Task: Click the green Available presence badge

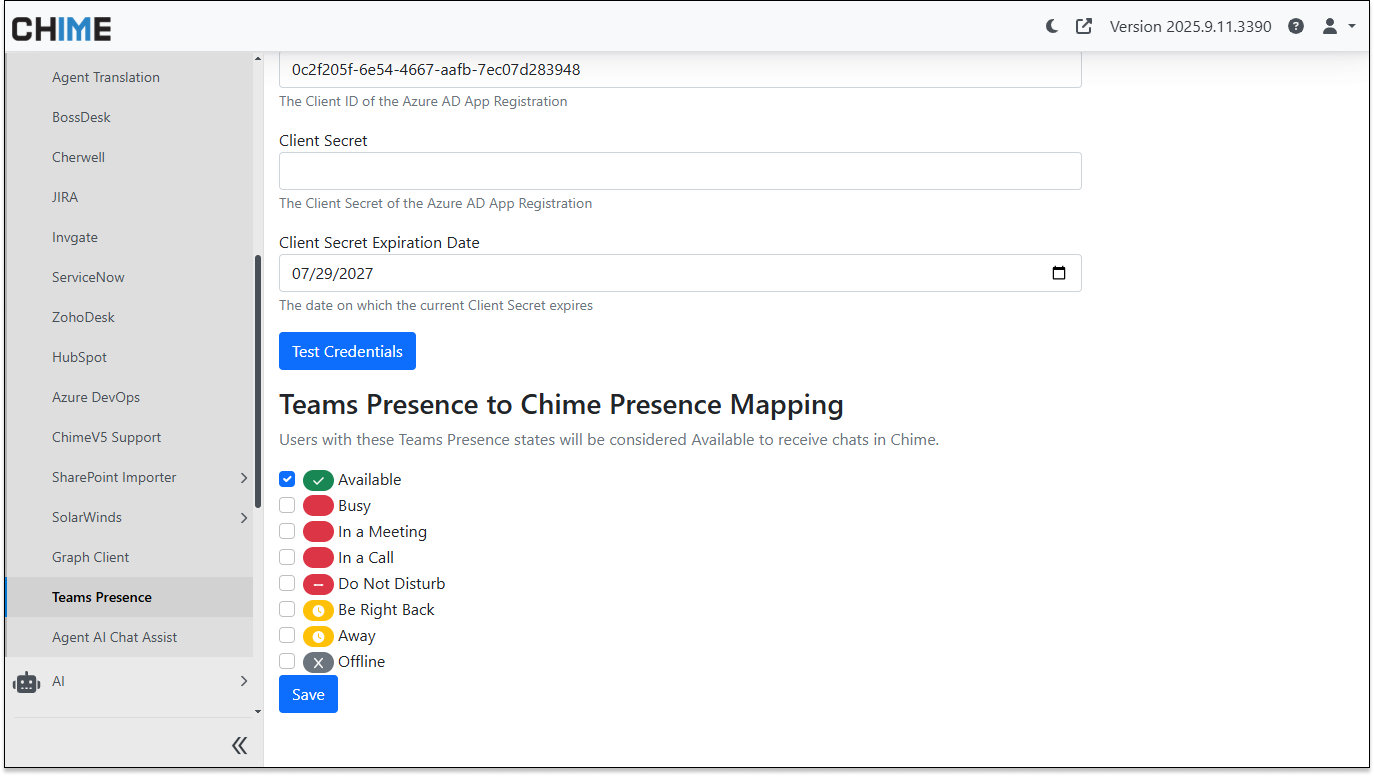Action: tap(318, 480)
